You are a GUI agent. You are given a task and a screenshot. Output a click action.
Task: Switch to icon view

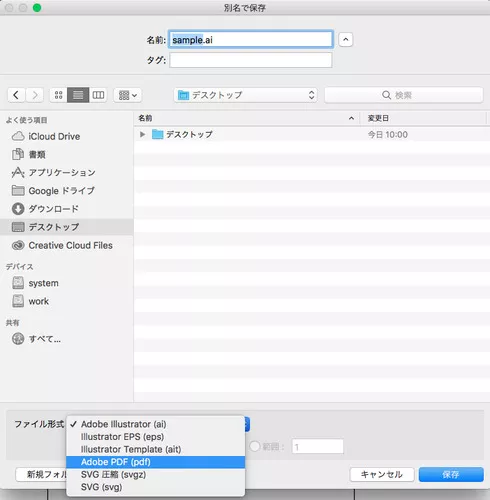59,95
